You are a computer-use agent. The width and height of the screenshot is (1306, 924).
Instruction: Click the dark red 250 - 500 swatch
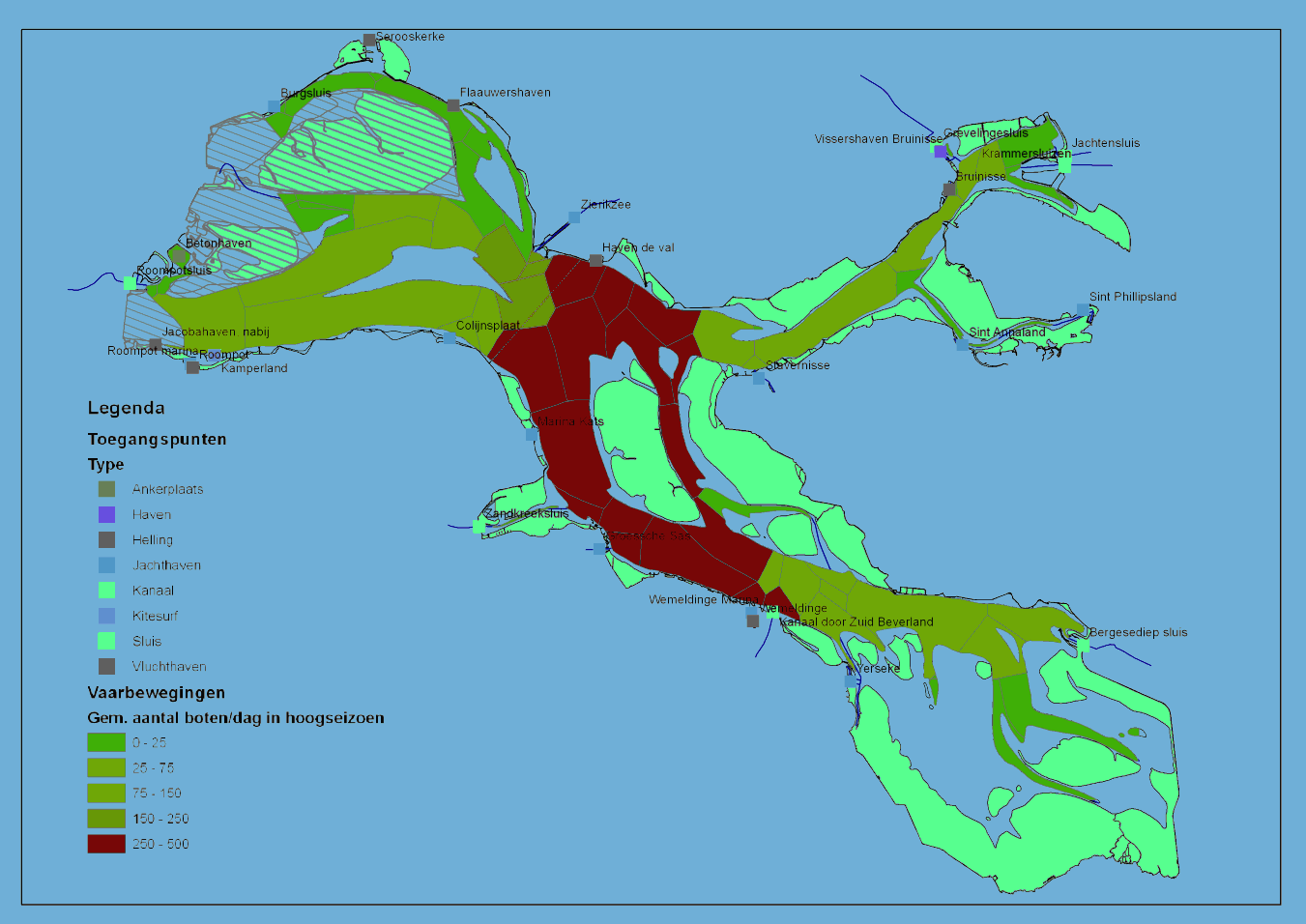[106, 844]
